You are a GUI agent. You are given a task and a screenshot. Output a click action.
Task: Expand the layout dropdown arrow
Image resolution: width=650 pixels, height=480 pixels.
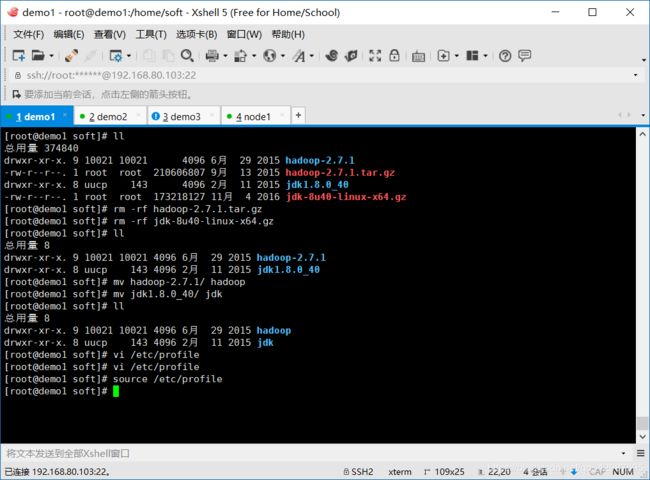coord(485,56)
